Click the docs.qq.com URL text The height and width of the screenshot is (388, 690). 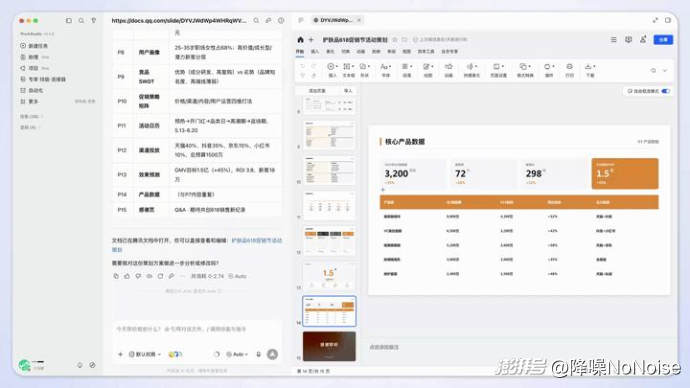point(179,21)
